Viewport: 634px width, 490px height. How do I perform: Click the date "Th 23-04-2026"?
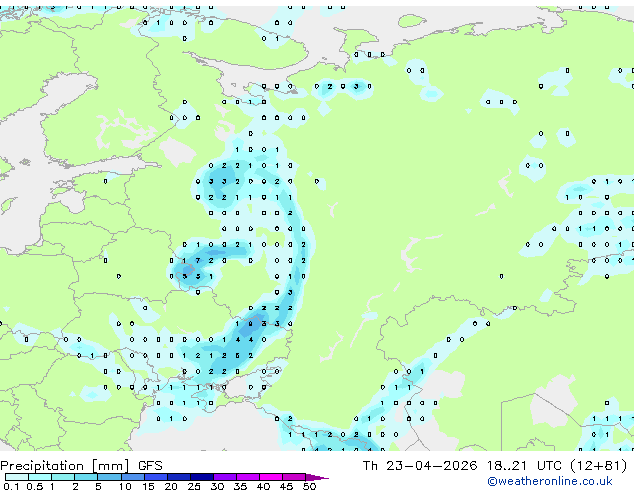[420, 466]
